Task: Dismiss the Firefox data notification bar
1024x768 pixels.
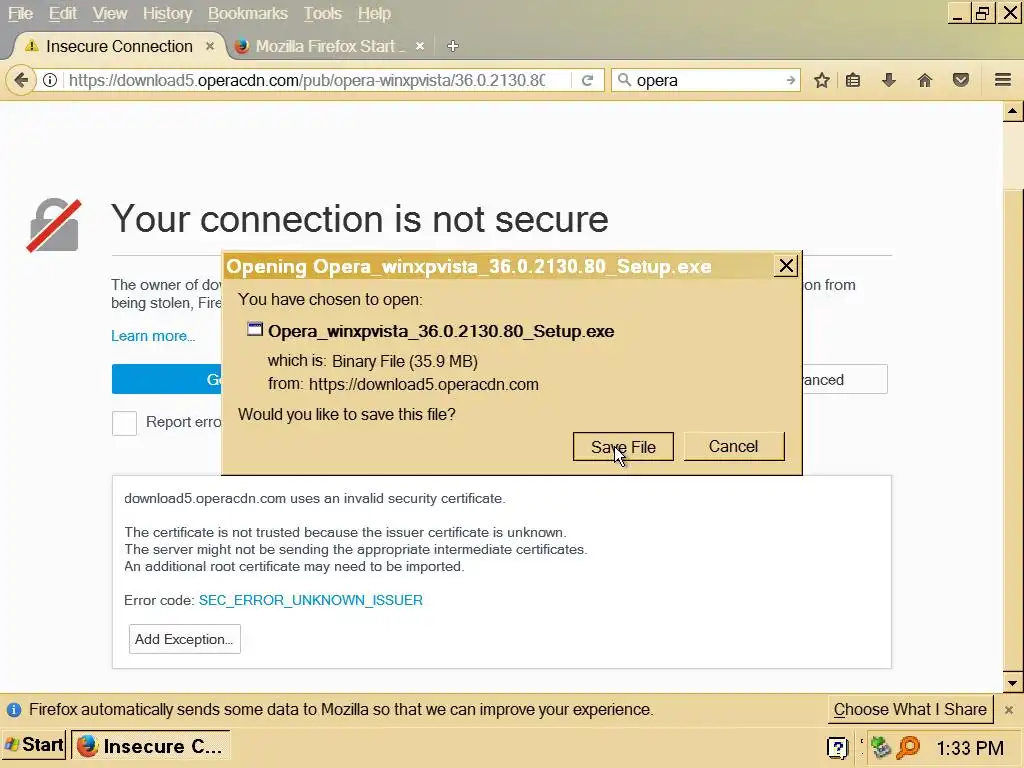Action: pos(1009,710)
